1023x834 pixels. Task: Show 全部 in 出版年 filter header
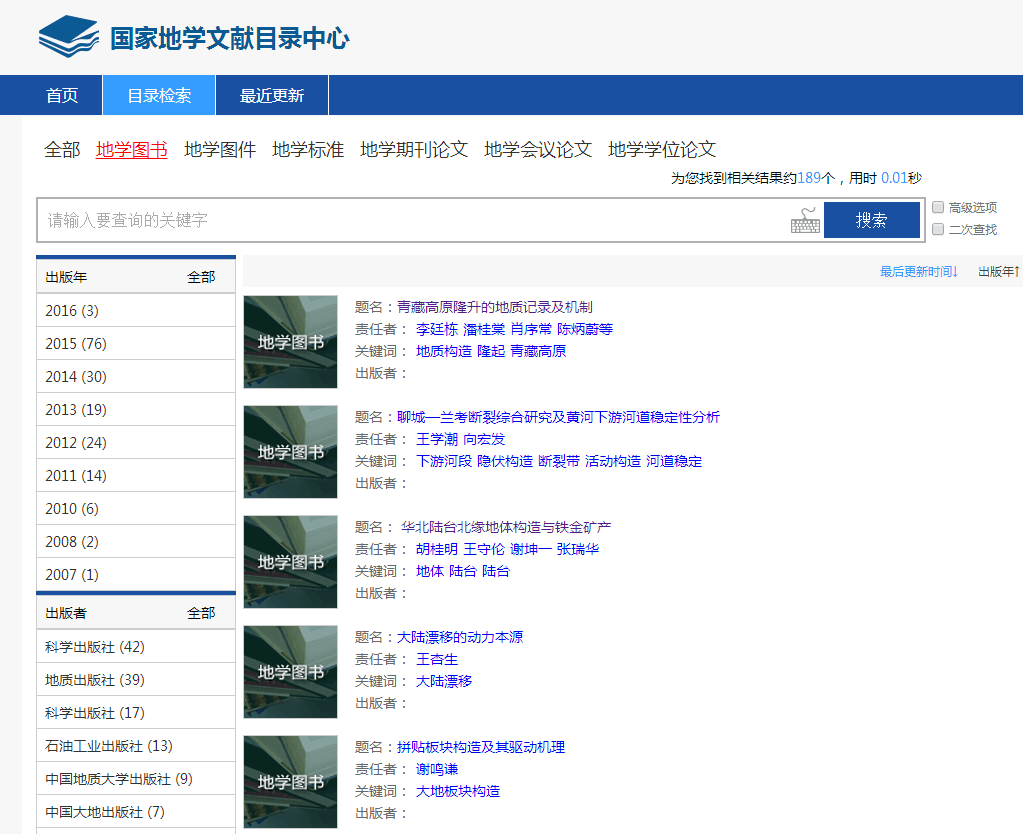(x=201, y=277)
